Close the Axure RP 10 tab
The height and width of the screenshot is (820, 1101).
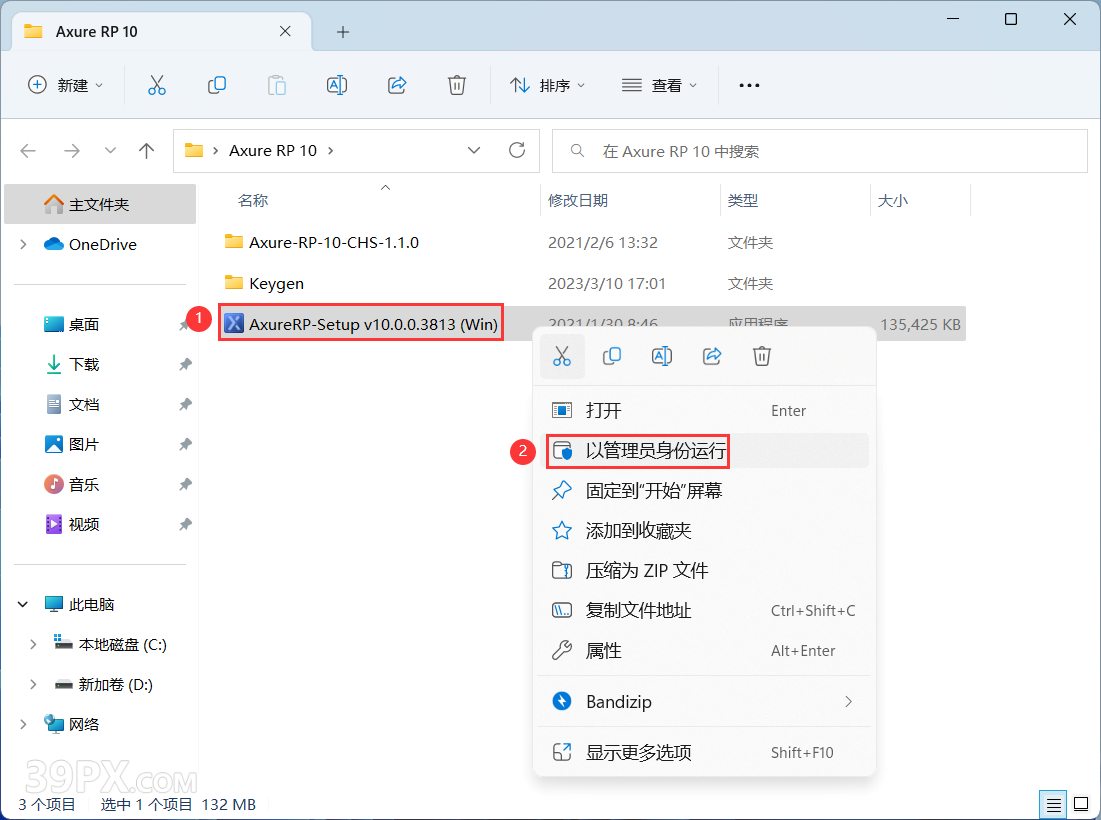click(x=285, y=32)
